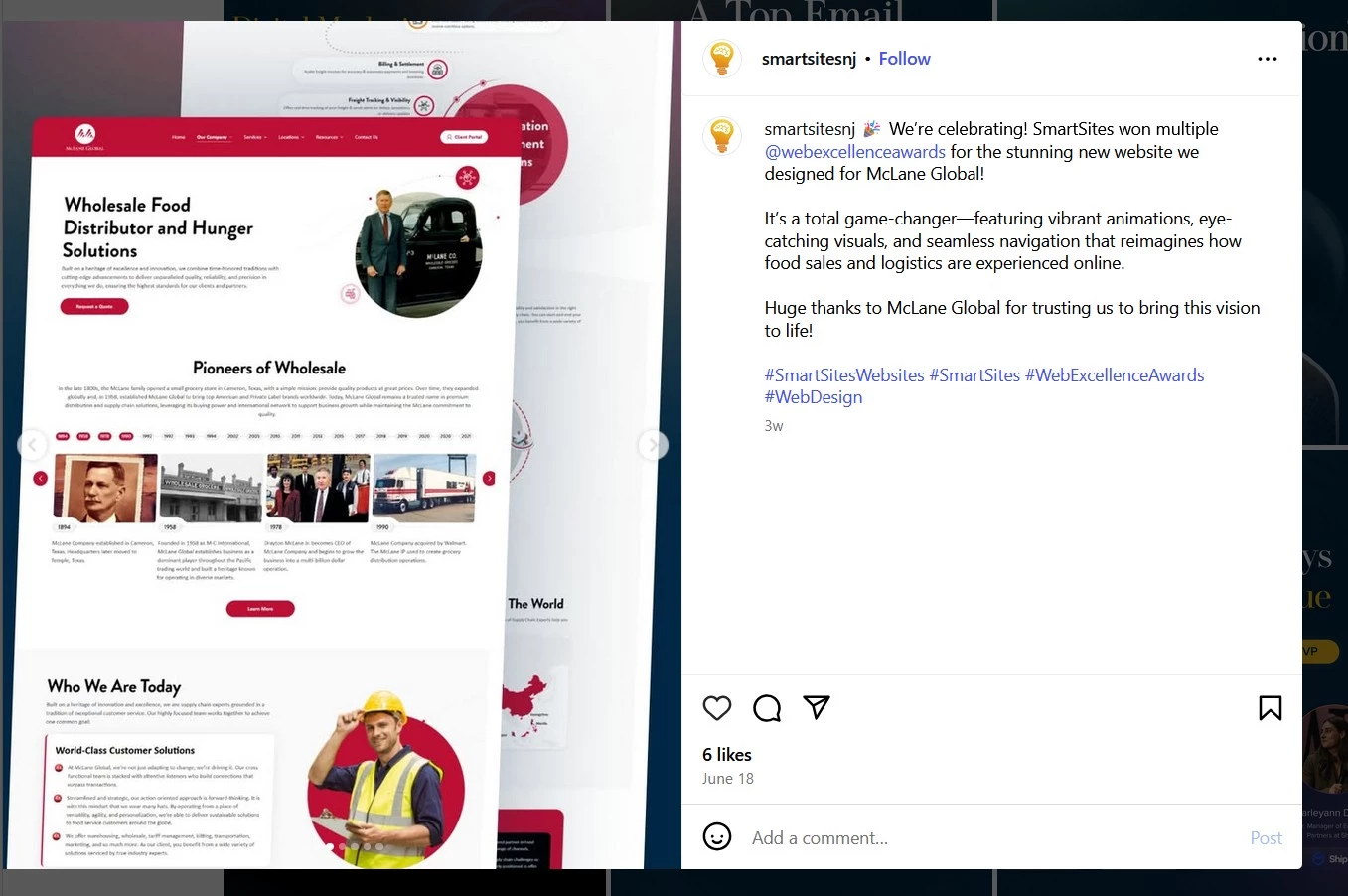
Task: Open comments with the speech bubble icon
Action: coord(767,708)
